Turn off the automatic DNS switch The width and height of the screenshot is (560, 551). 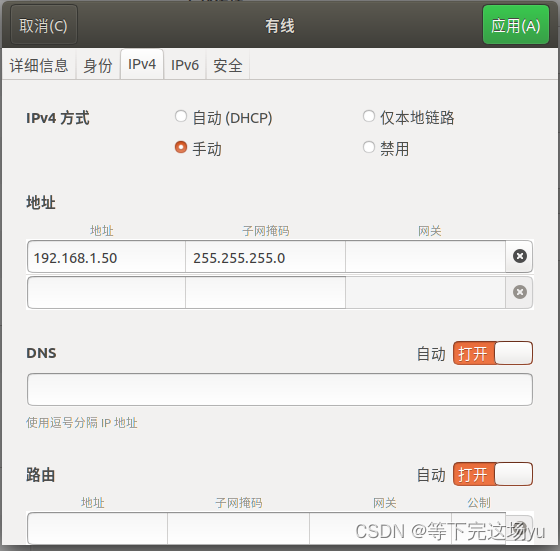(492, 353)
